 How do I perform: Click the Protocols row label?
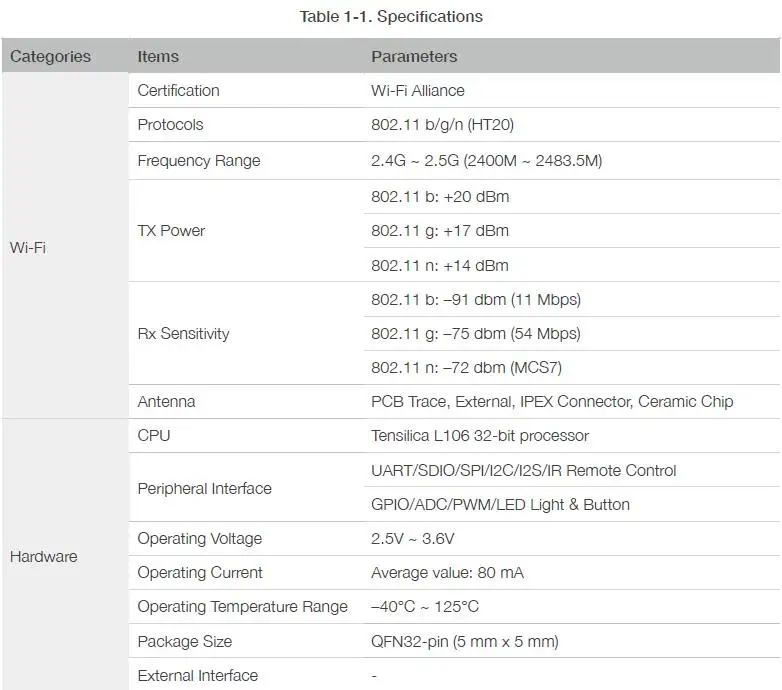tap(170, 124)
